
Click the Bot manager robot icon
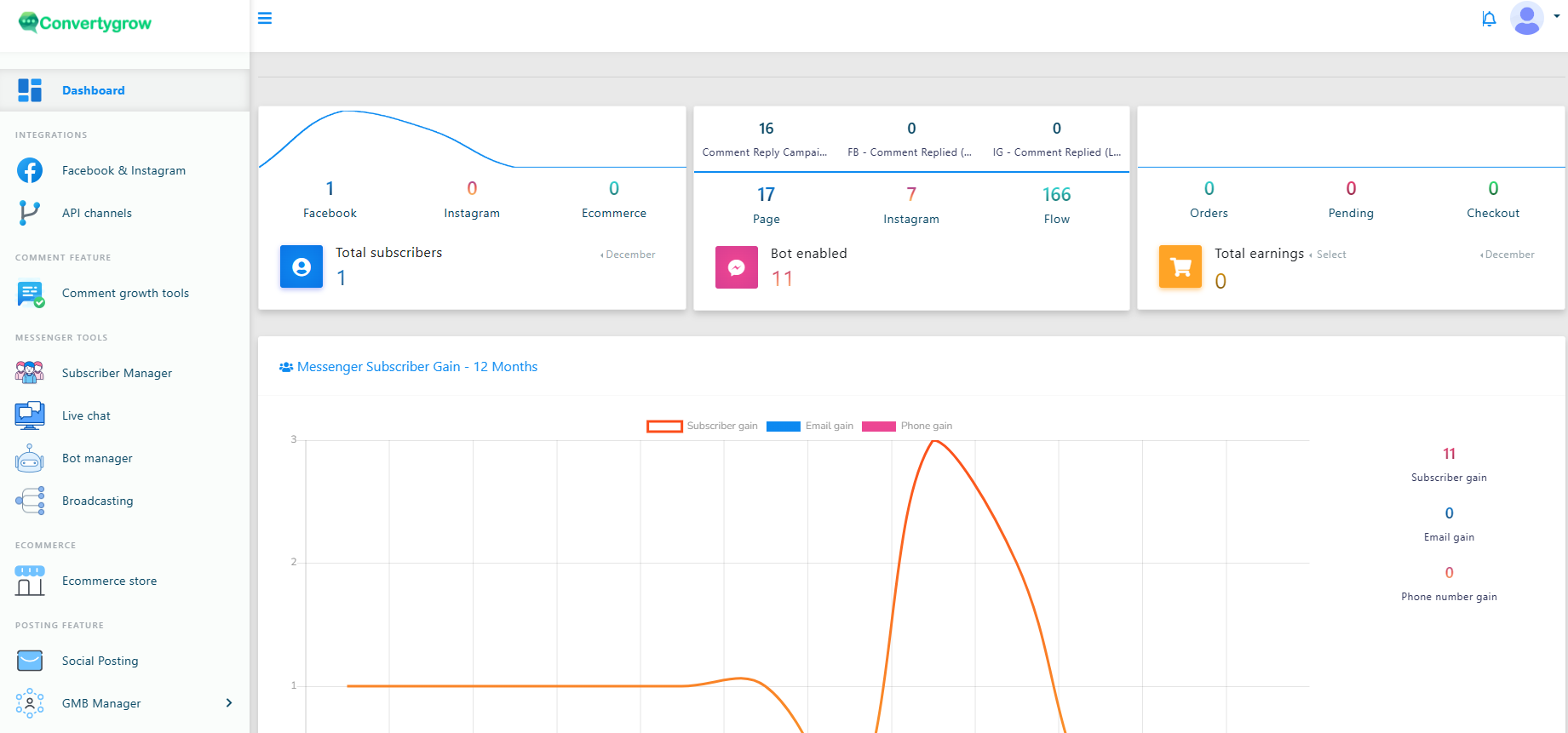click(x=30, y=458)
